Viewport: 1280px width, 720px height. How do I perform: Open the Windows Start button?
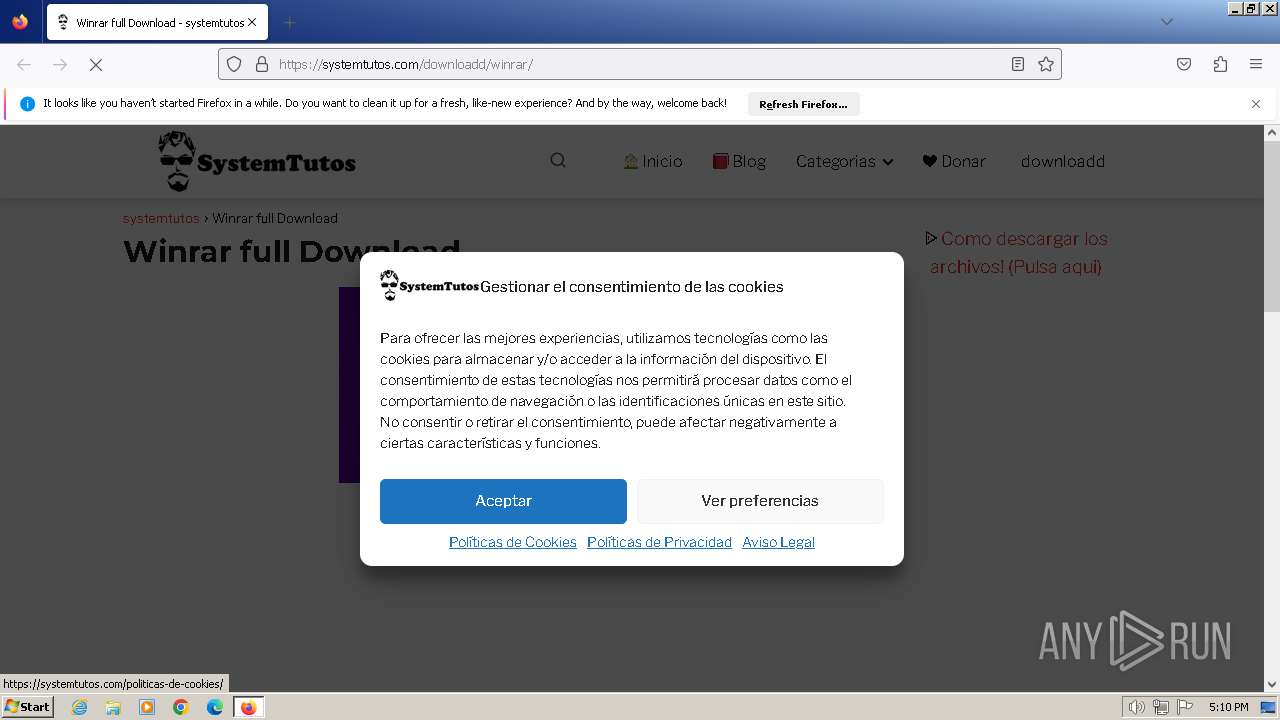pyautogui.click(x=27, y=707)
